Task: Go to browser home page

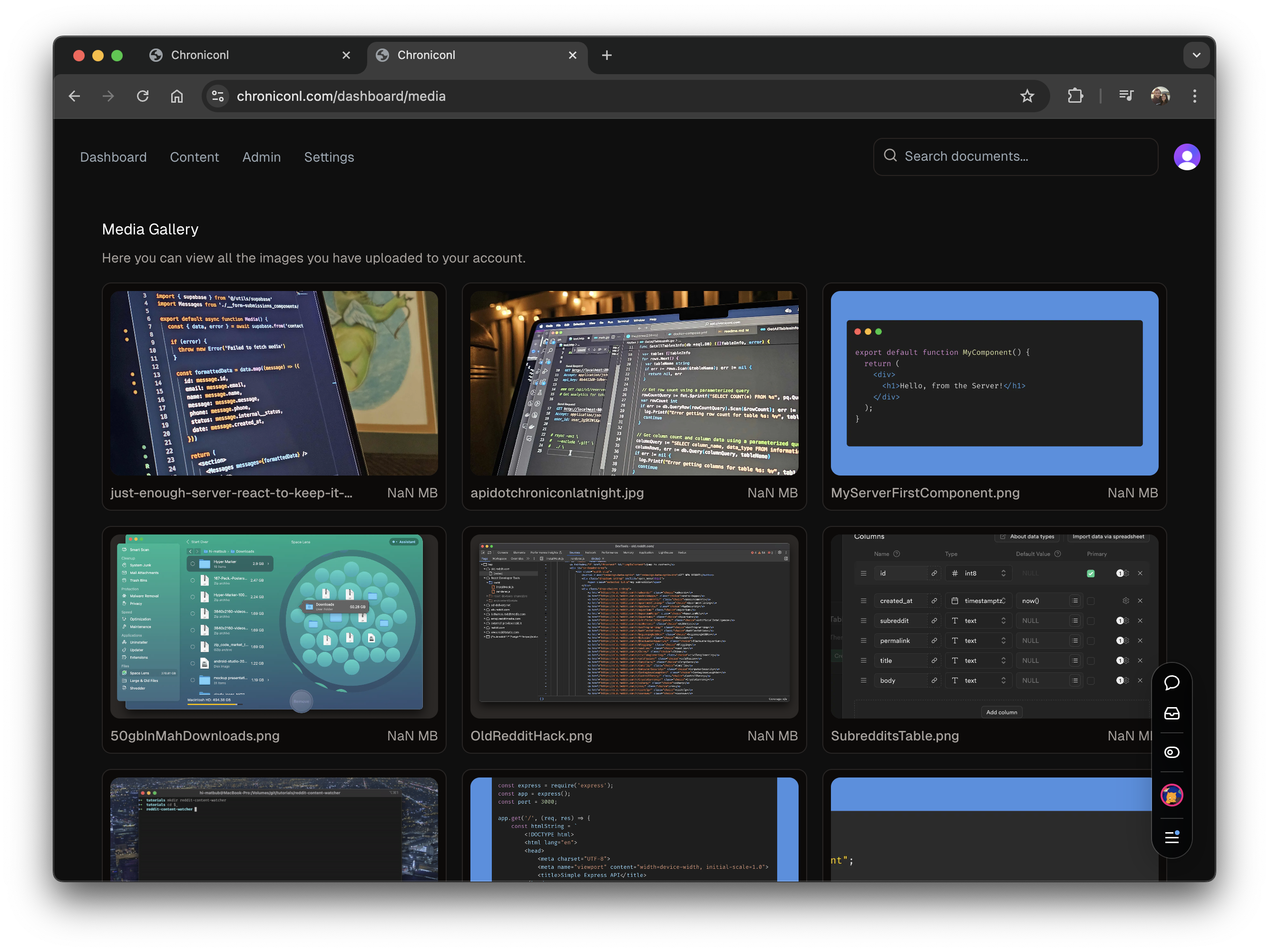Action: 176,97
